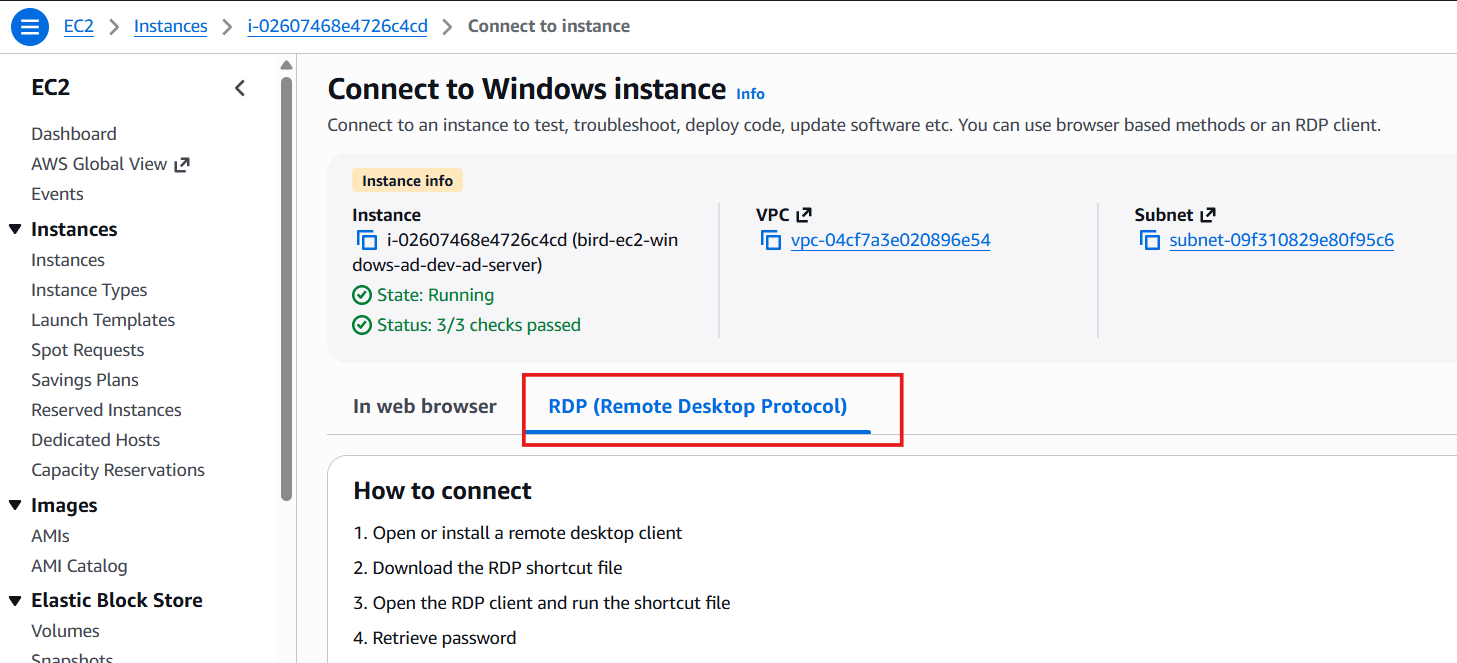Screen dimensions: 1457x663
Task: Copy the subnet ID with copy icon
Action: pyautogui.click(x=1149, y=240)
